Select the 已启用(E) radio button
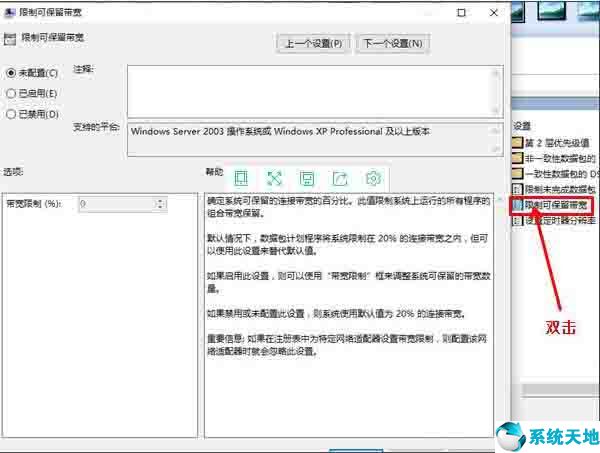 point(11,93)
